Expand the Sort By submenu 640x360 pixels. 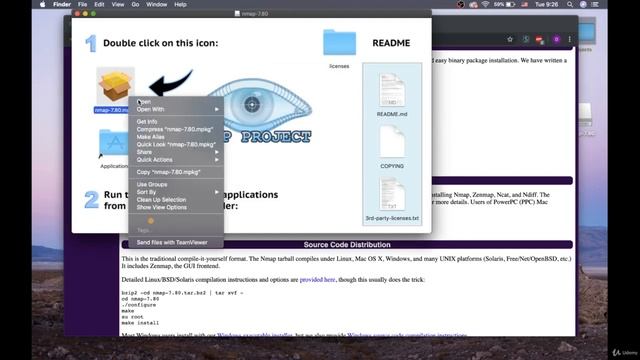coord(176,192)
